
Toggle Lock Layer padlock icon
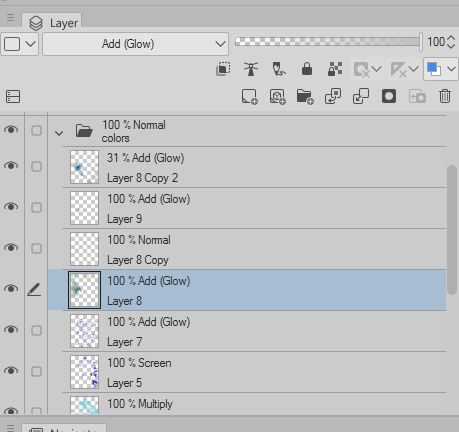[307, 69]
